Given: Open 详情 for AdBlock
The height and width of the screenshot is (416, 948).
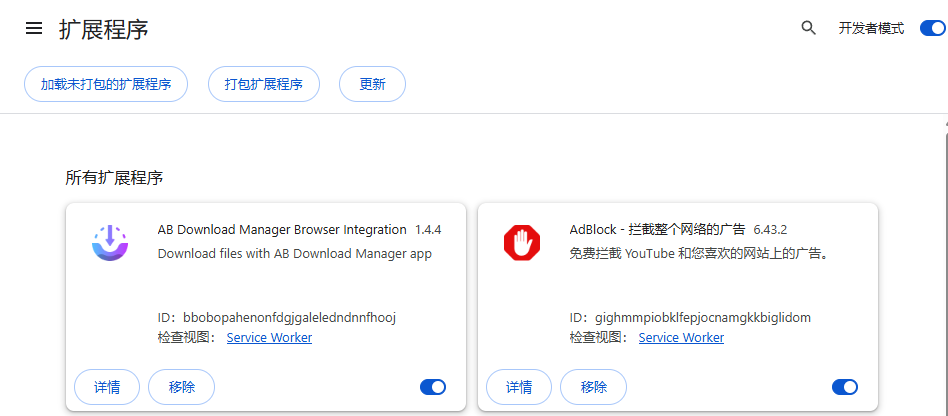Looking at the screenshot, I should pyautogui.click(x=519, y=387).
